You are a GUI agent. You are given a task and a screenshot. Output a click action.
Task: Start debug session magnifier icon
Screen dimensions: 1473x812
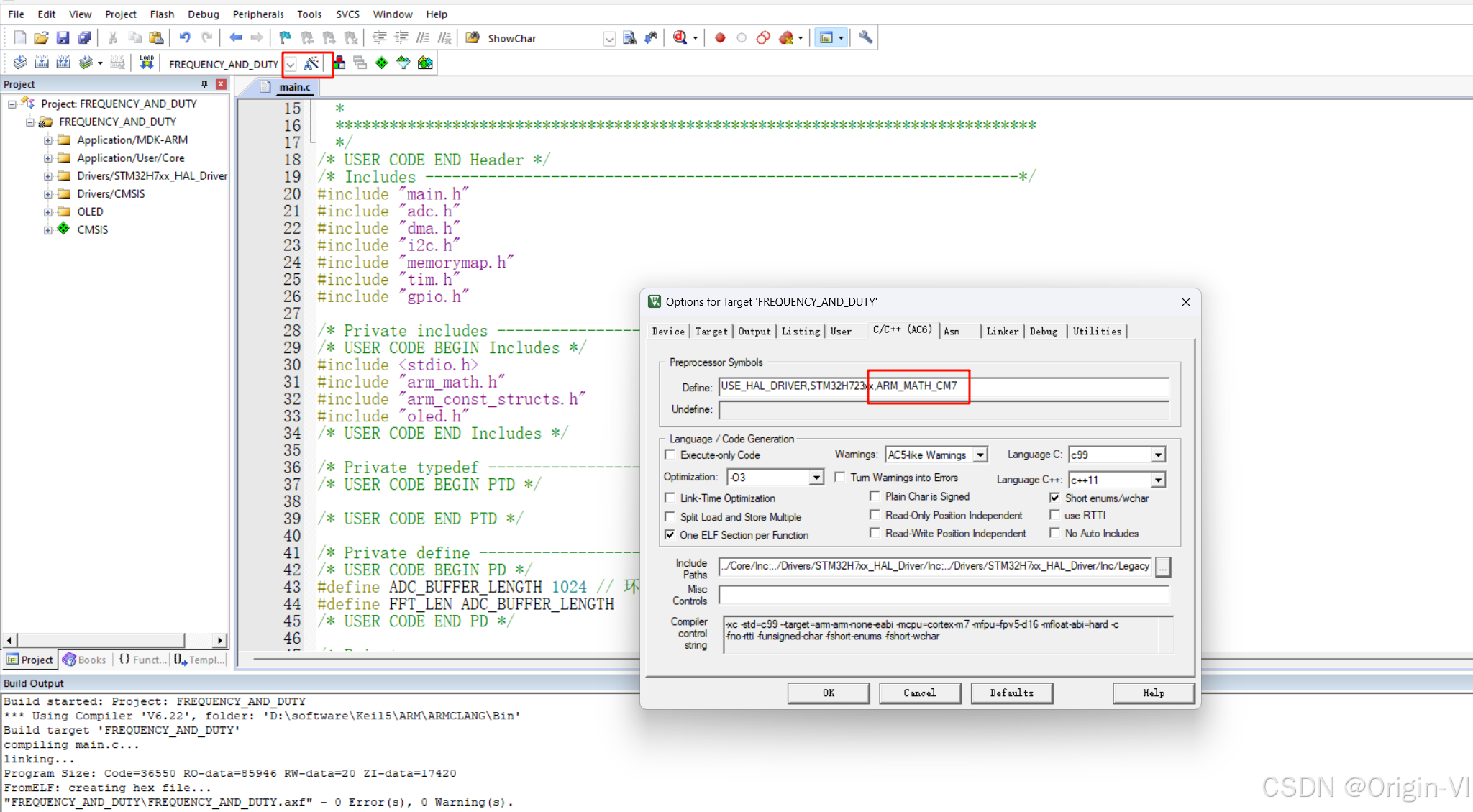tap(680, 37)
